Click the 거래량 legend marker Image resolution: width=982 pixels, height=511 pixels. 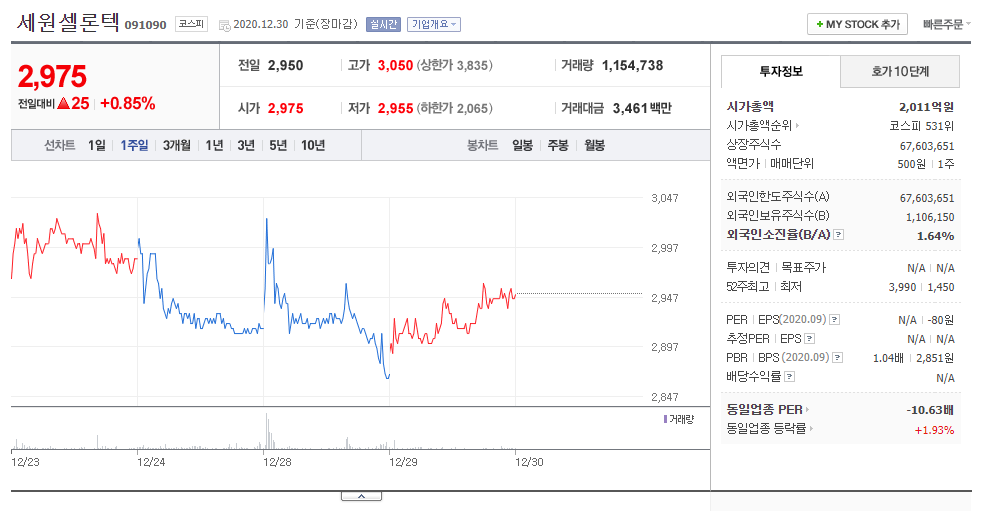[x=665, y=419]
